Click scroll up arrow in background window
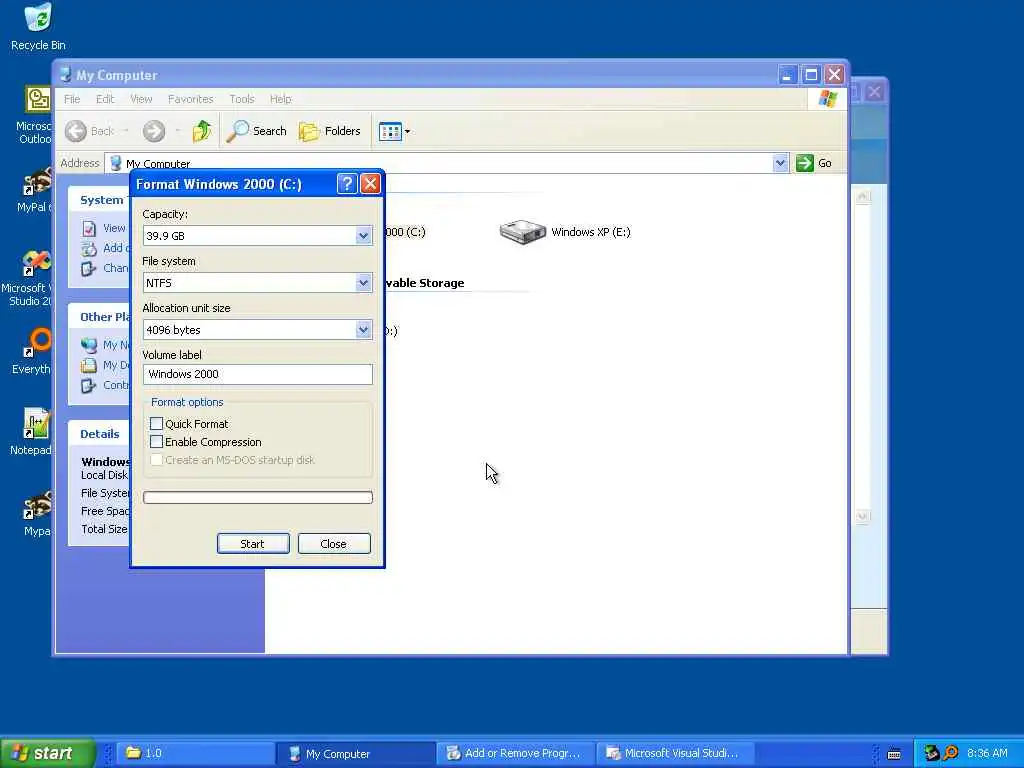 coord(863,196)
